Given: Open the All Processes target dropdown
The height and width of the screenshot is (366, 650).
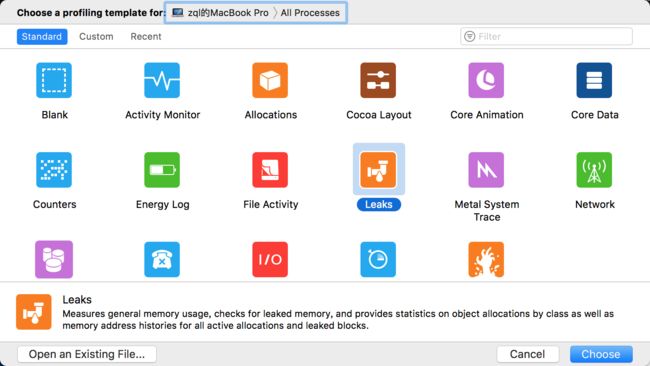Looking at the screenshot, I should 310,13.
